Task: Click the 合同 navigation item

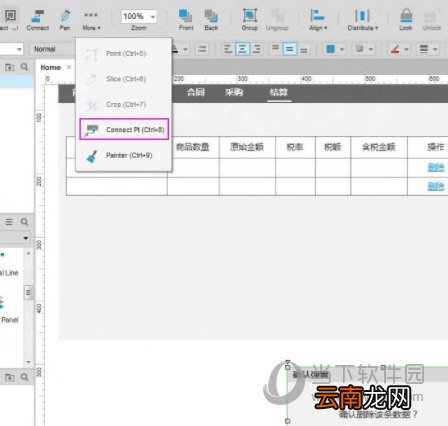Action: (196, 92)
